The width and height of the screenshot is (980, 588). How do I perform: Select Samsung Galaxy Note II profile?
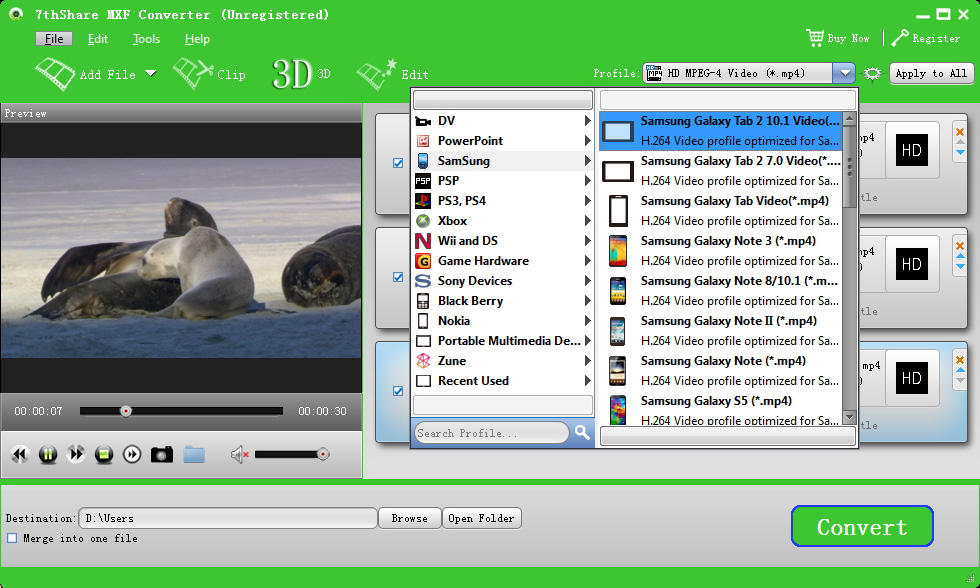721,331
